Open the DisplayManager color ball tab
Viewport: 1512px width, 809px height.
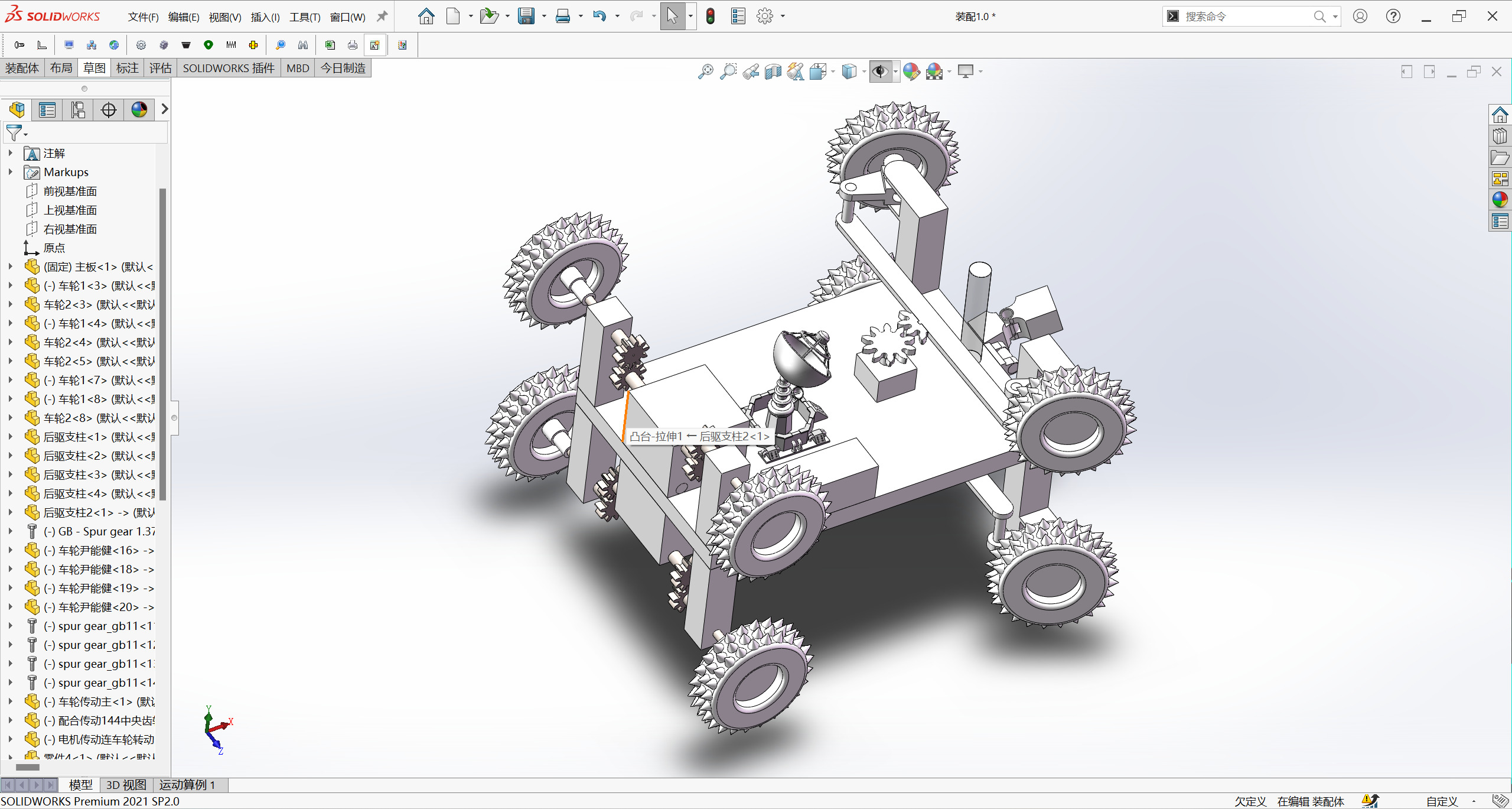coord(139,109)
